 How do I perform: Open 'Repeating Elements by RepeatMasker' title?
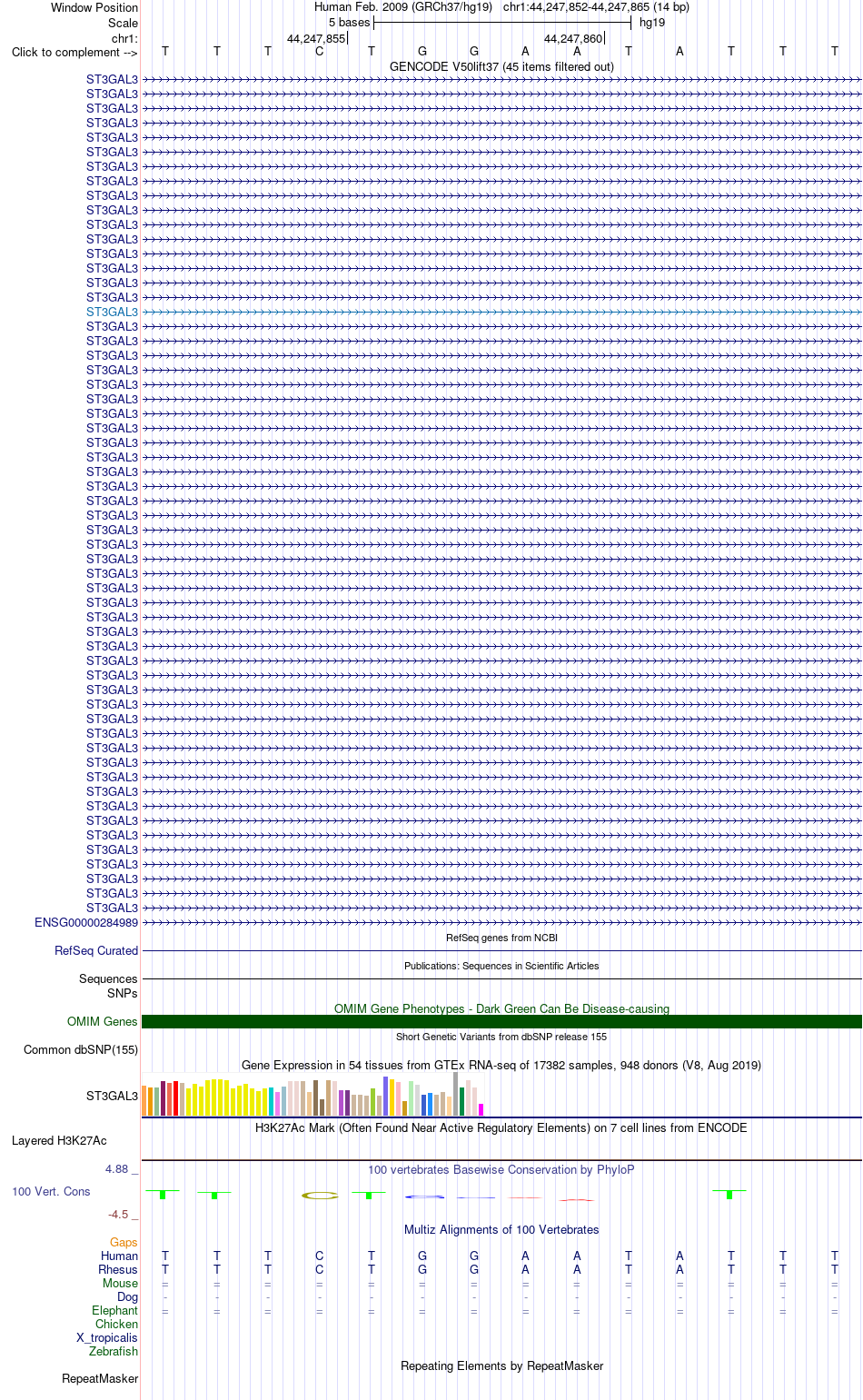501,1366
